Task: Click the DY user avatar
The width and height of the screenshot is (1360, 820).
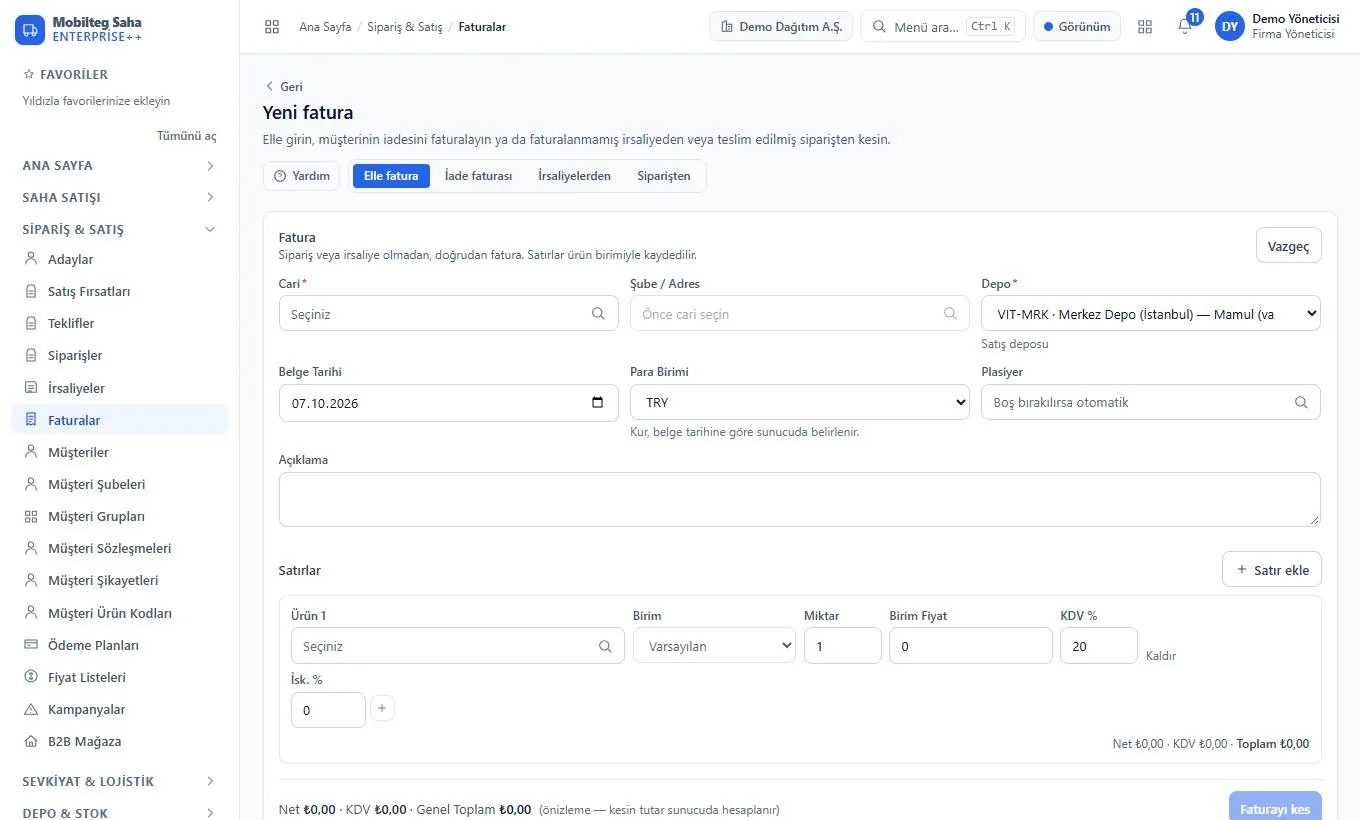Action: coord(1230,27)
